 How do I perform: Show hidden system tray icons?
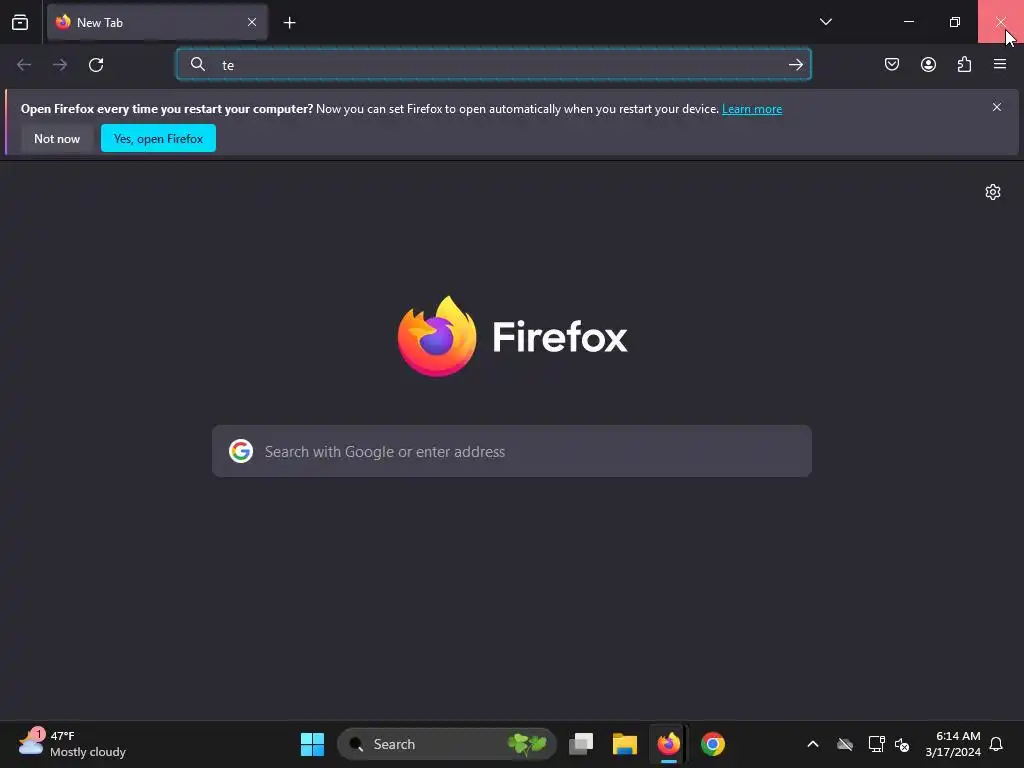coord(812,744)
